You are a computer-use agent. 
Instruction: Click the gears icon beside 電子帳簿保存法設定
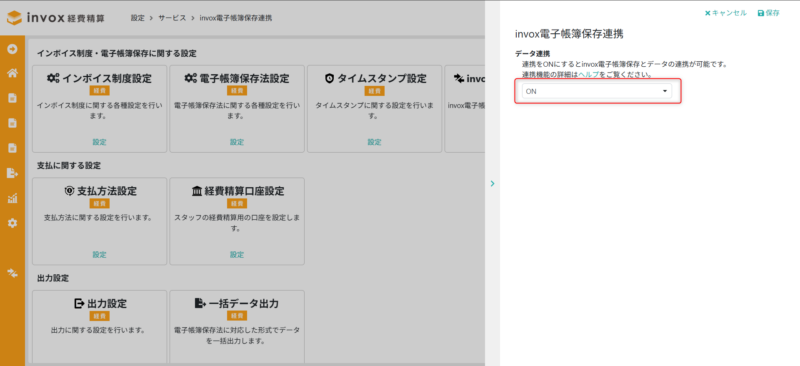191,79
